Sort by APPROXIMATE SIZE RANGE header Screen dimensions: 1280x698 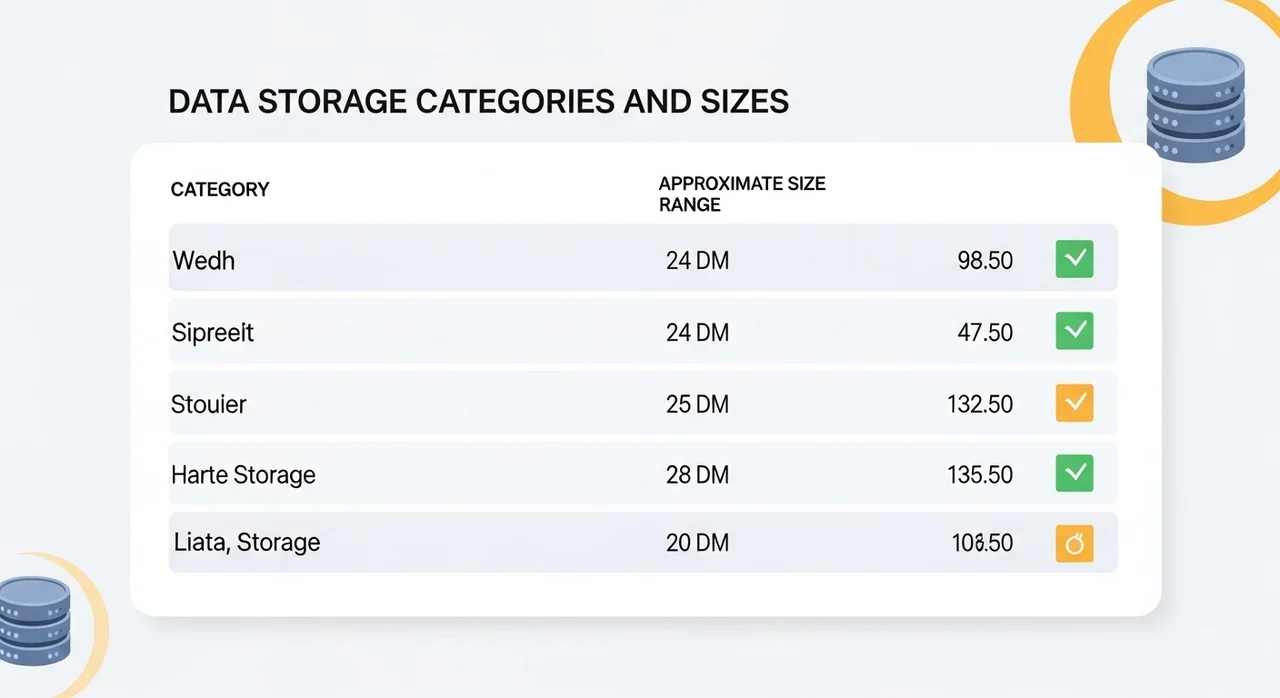pos(741,194)
